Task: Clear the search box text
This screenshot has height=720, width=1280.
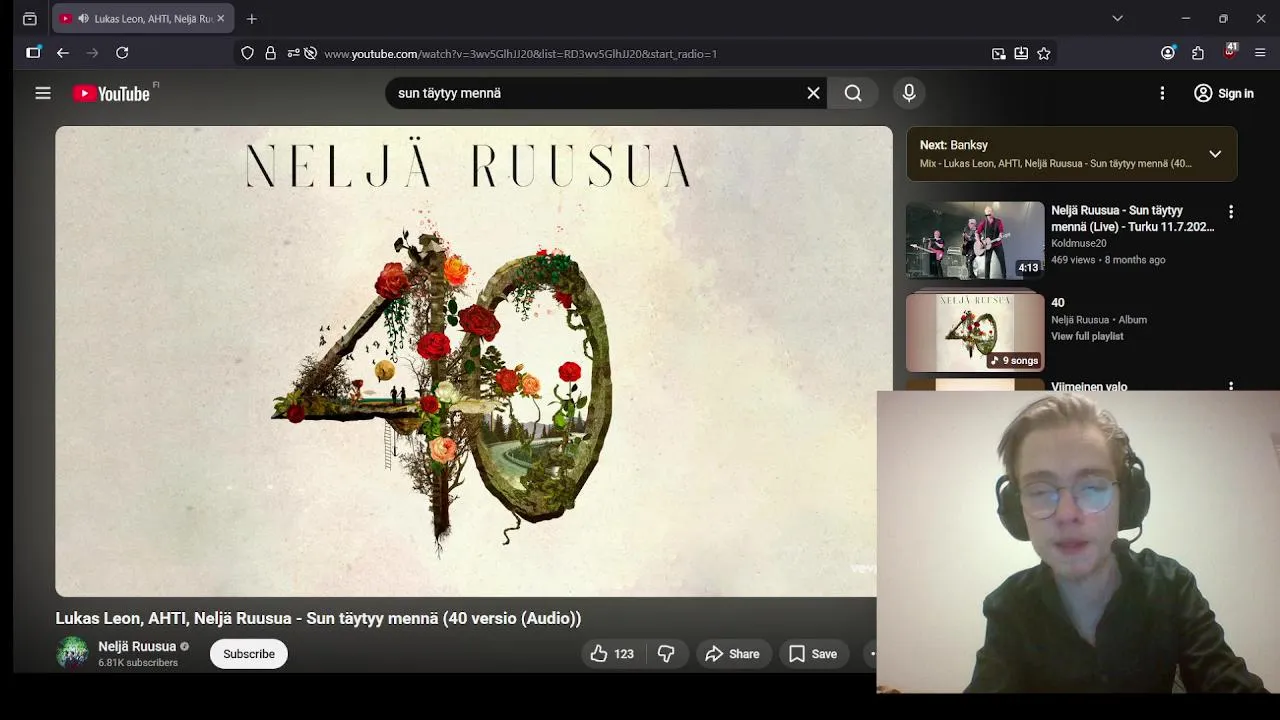Action: 813,93
